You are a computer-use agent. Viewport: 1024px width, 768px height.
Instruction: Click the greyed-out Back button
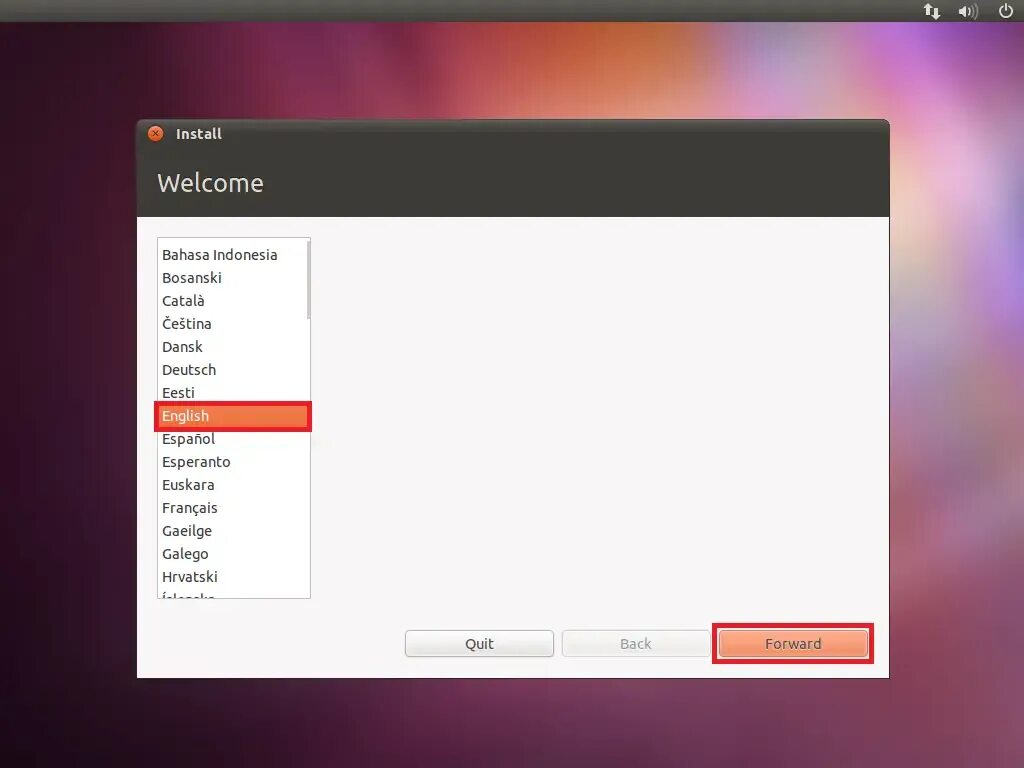click(635, 643)
